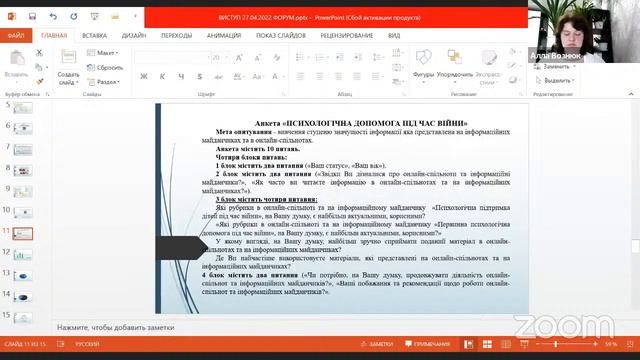Switch to Вид tab
Viewport: 640px width, 360px height.
(394, 36)
